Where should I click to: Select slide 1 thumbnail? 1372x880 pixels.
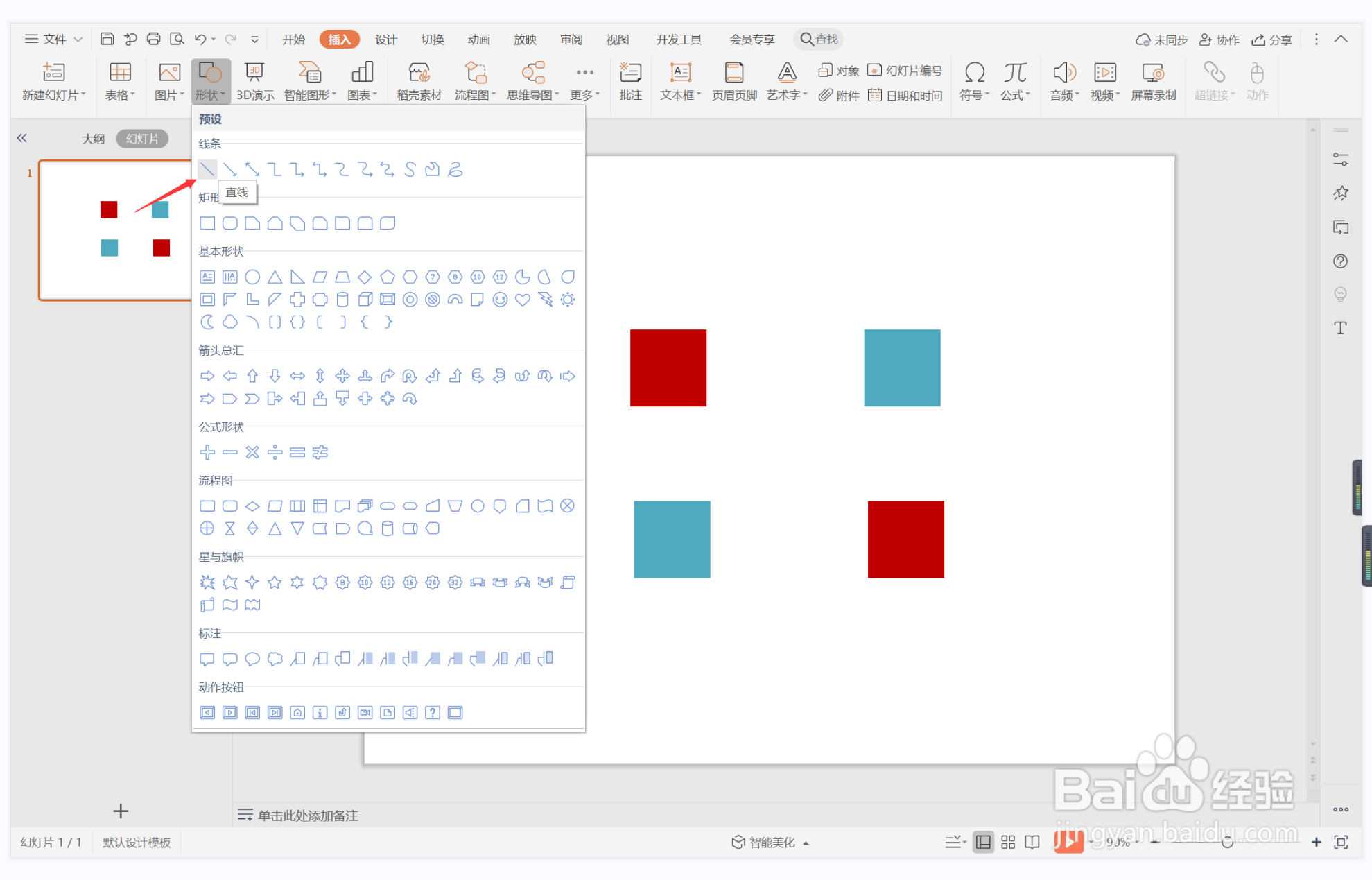tap(115, 230)
